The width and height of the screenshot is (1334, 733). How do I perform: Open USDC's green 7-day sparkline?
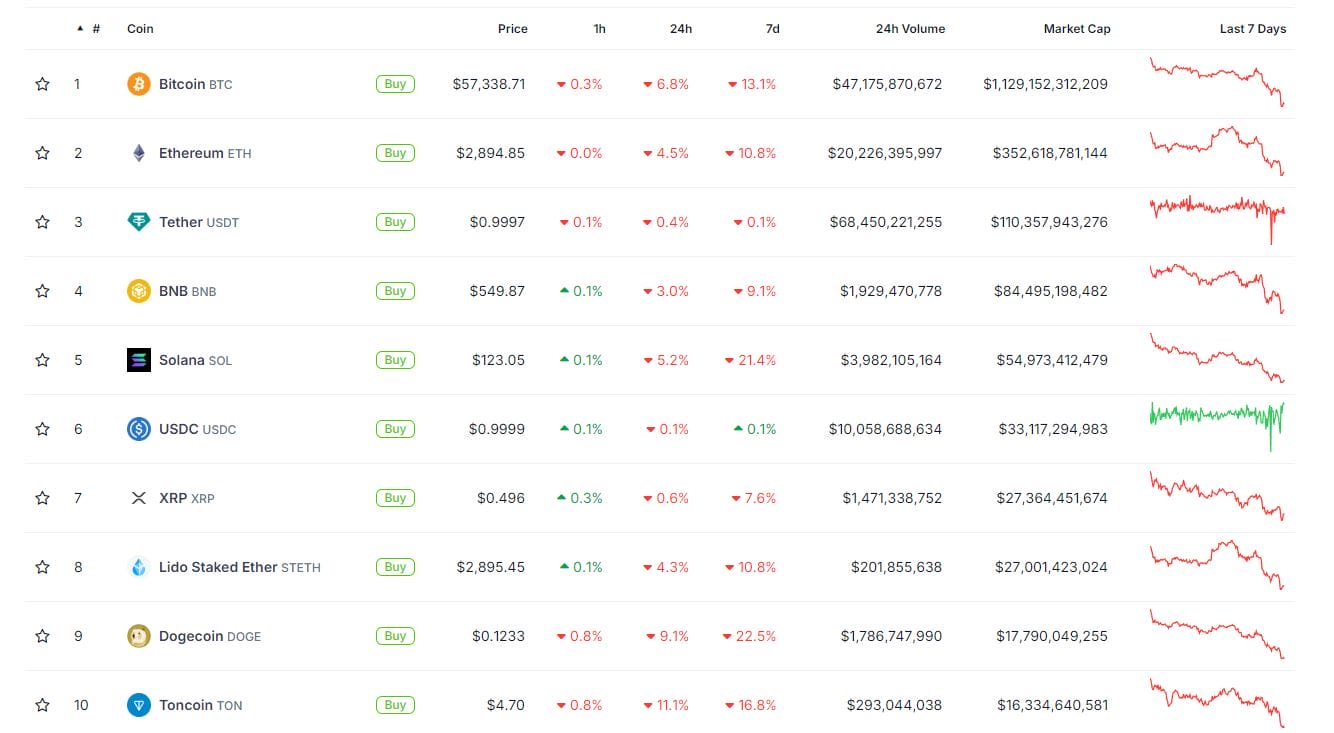(x=1218, y=425)
